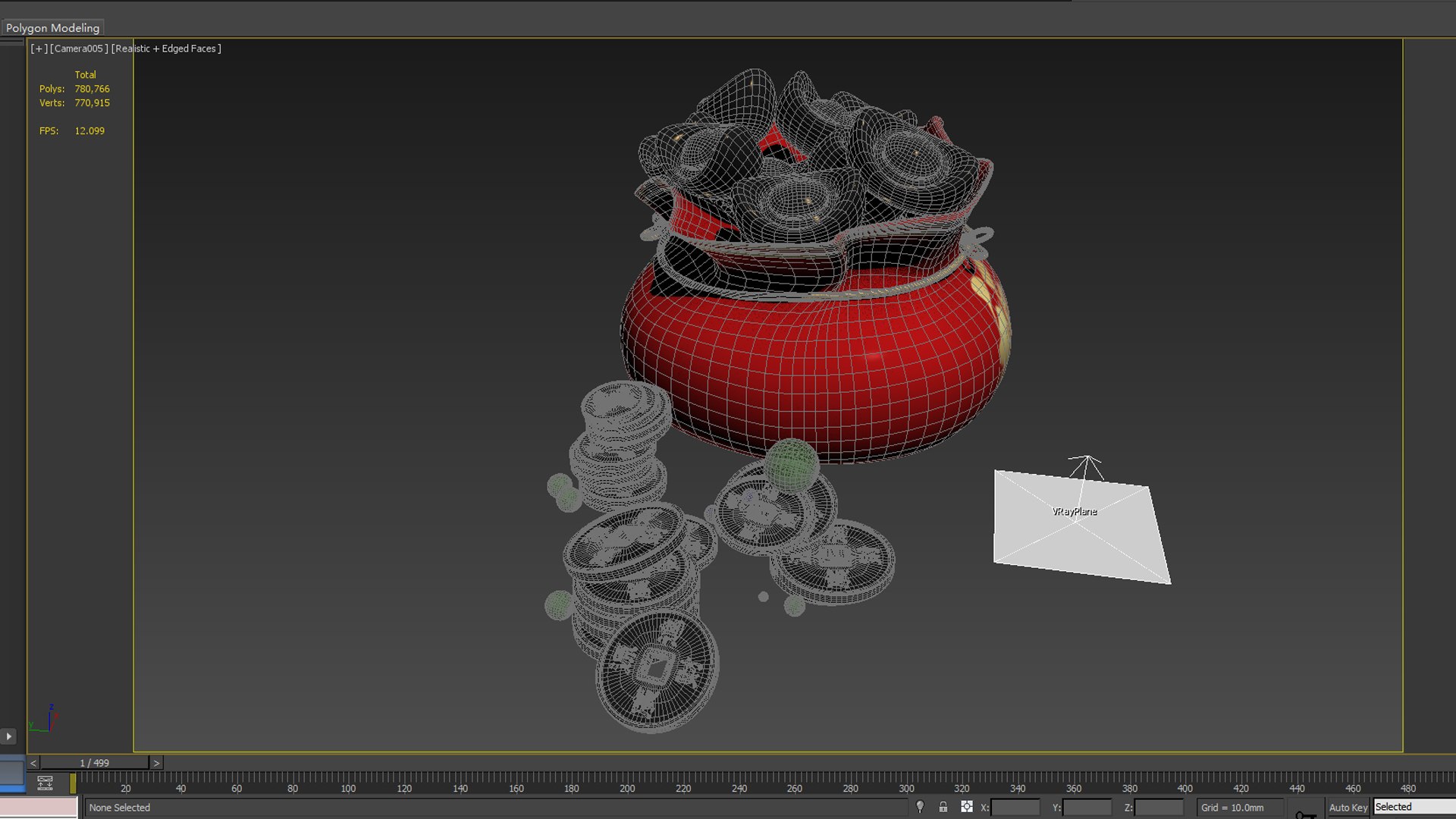Expand panel with the left-edge play arrow
This screenshot has height=819, width=1456.
(x=8, y=736)
